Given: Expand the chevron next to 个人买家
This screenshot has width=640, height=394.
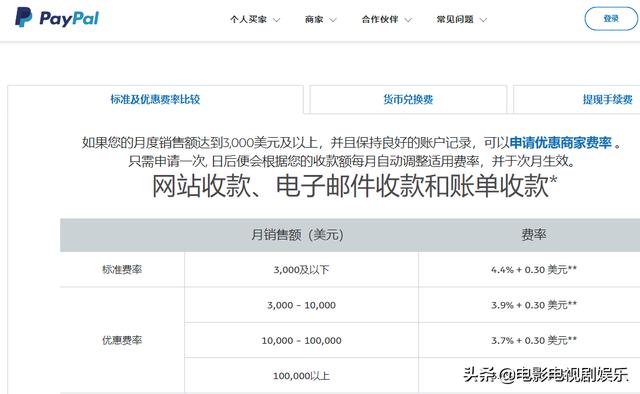Looking at the screenshot, I should point(276,20).
